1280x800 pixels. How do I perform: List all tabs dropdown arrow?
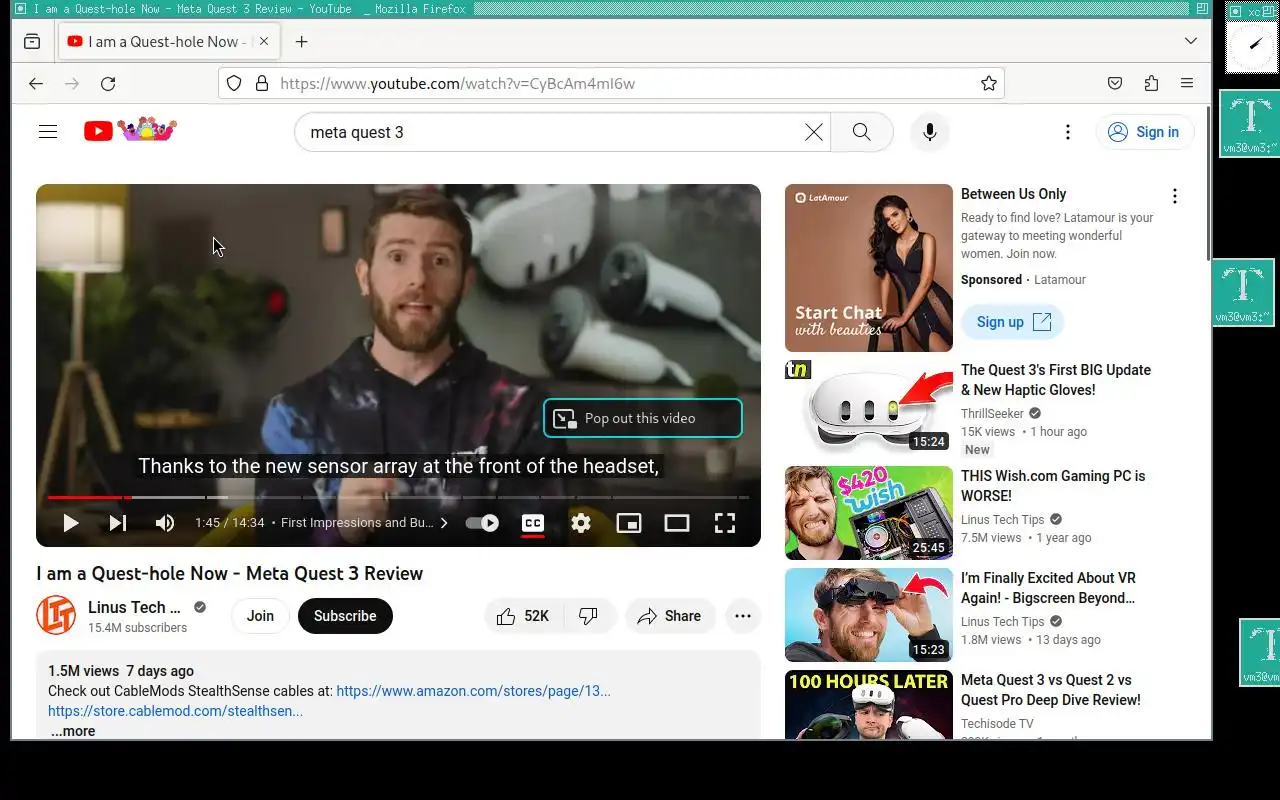point(1191,41)
